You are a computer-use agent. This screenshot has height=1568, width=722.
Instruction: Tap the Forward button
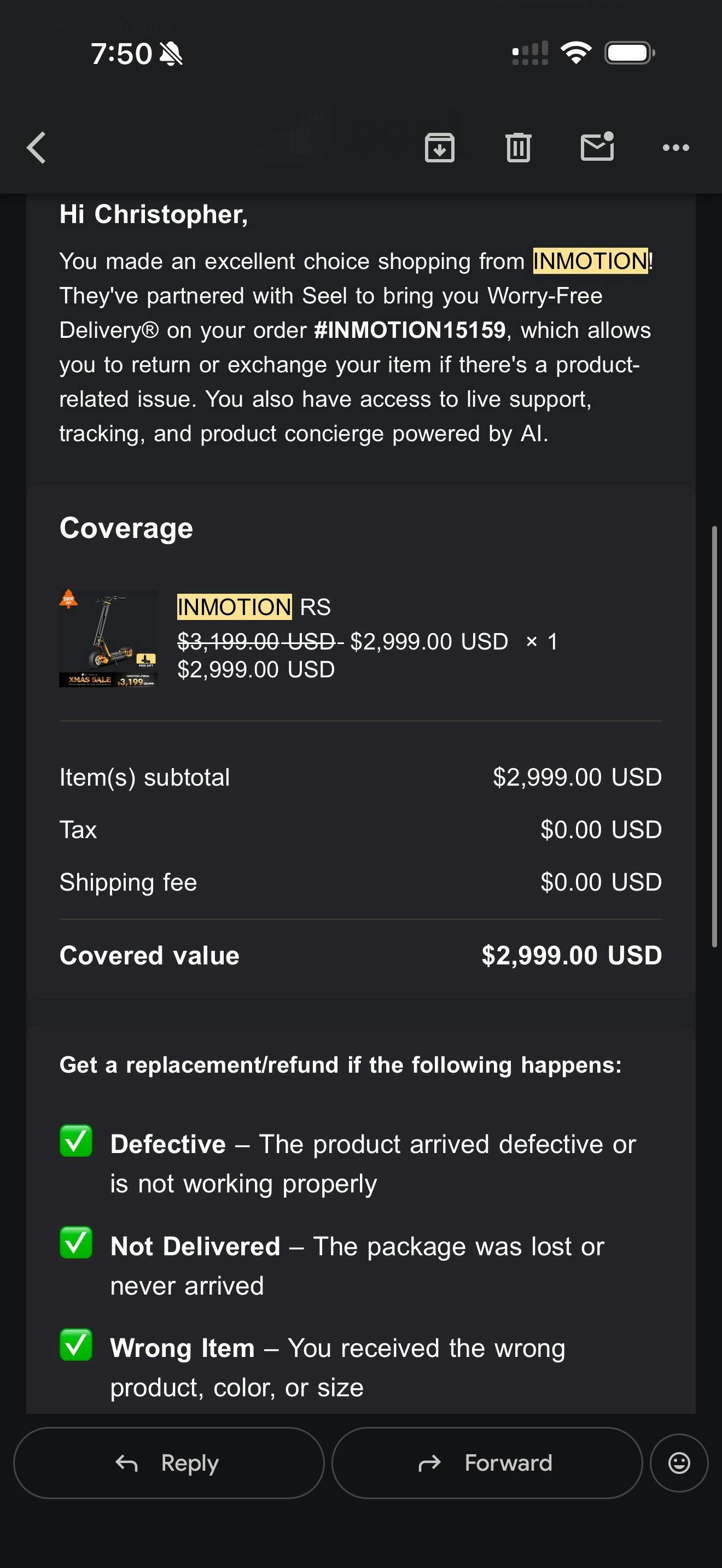point(486,1462)
